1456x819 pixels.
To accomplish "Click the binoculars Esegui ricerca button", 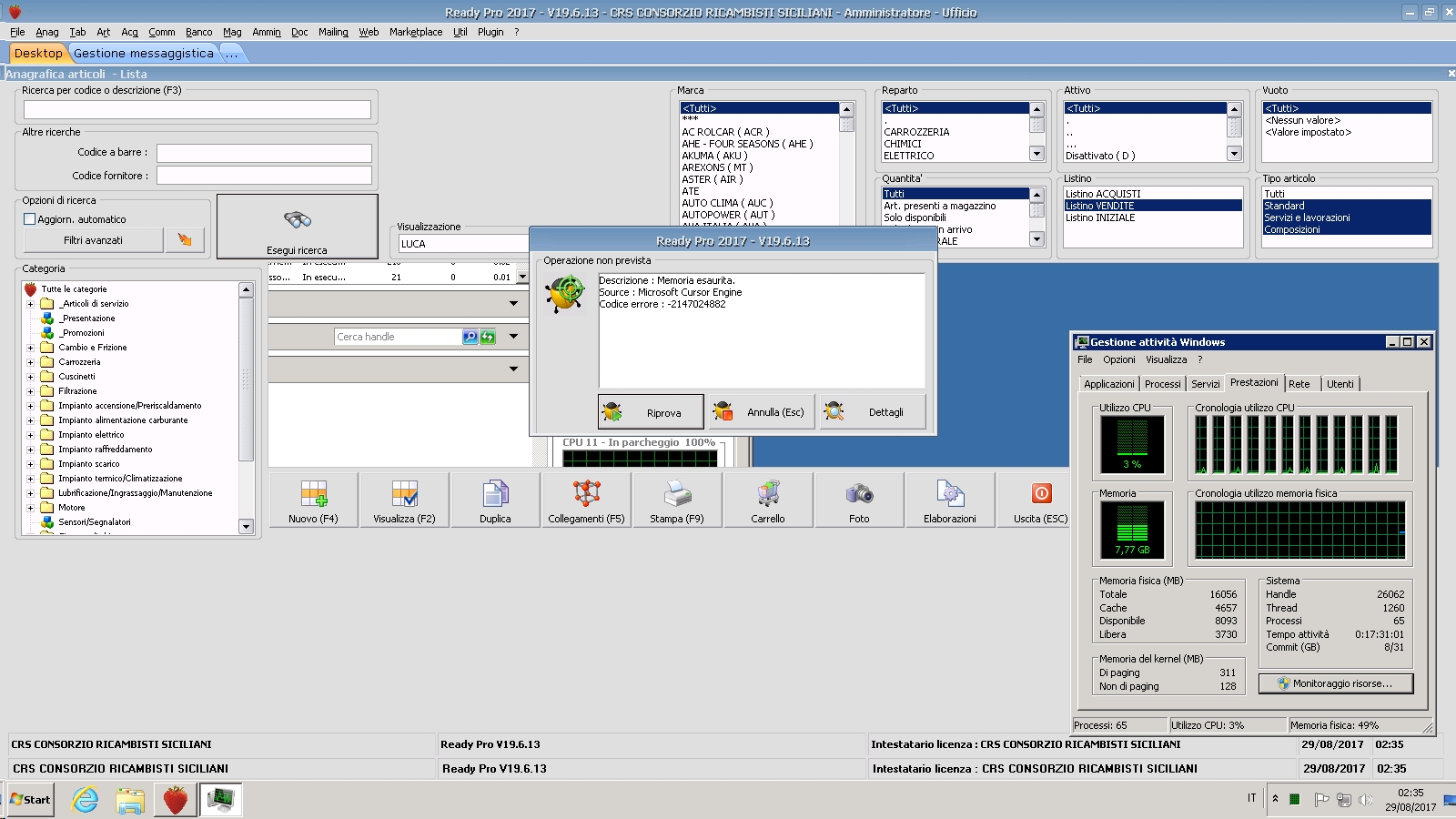I will tap(298, 227).
